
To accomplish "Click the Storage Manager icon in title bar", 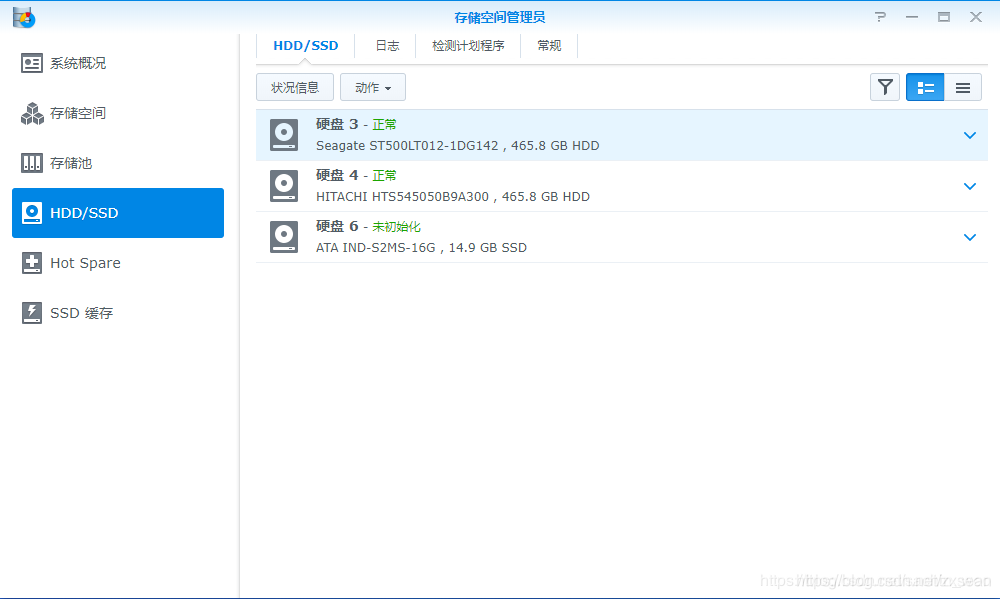I will 23,16.
